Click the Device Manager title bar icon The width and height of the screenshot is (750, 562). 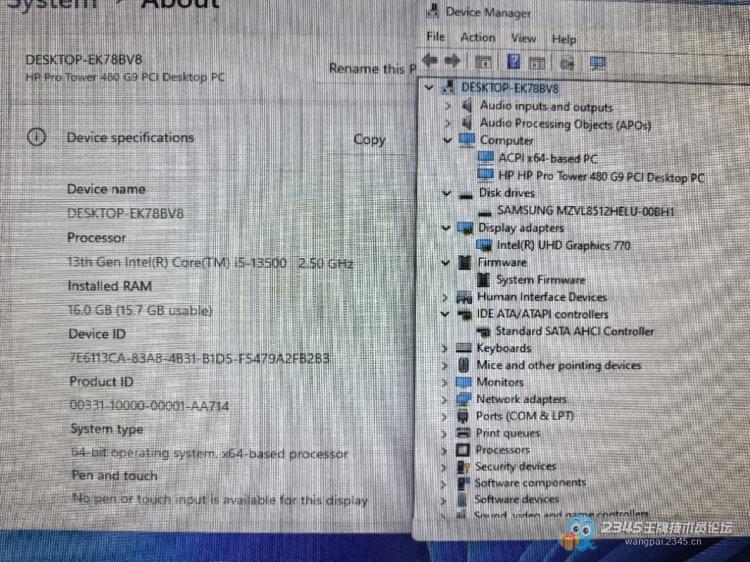coord(433,10)
